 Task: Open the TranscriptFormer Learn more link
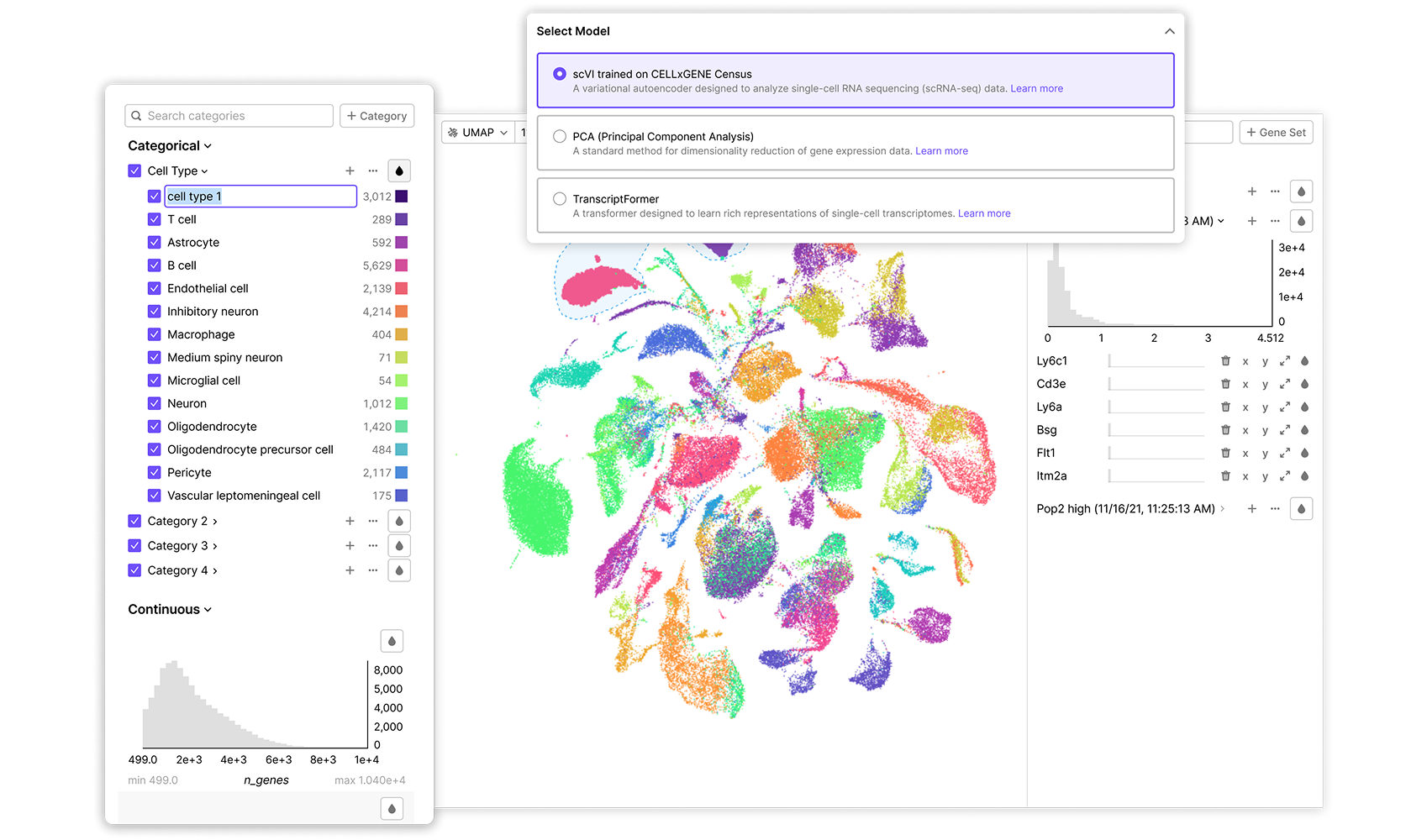[x=984, y=213]
